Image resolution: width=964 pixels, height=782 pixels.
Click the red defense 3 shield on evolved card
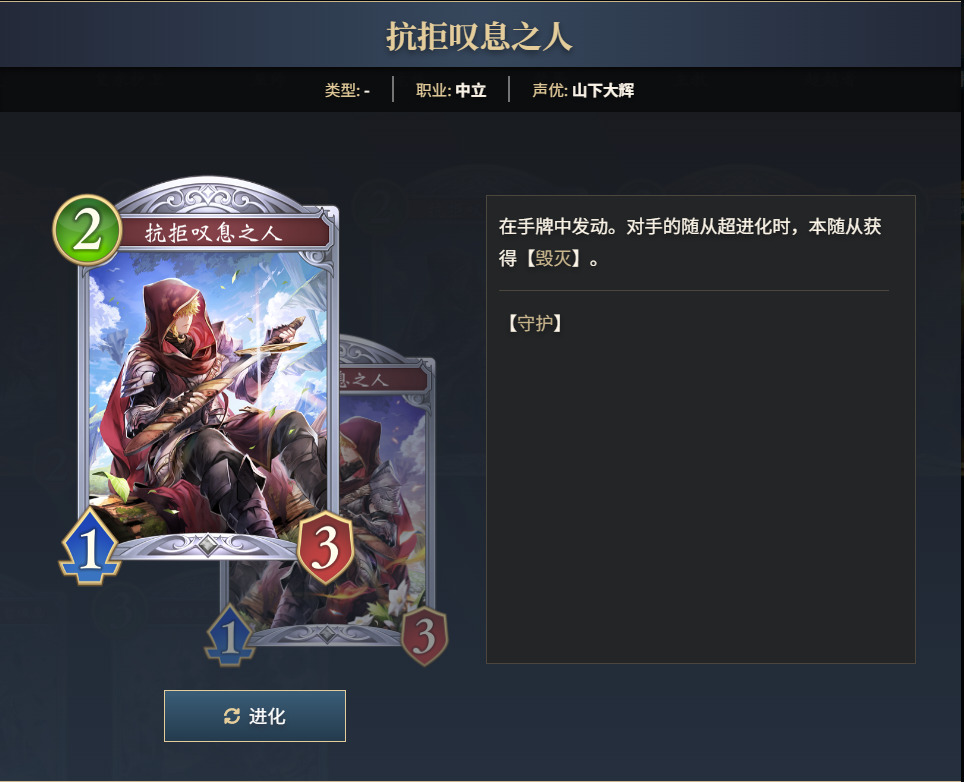[424, 636]
